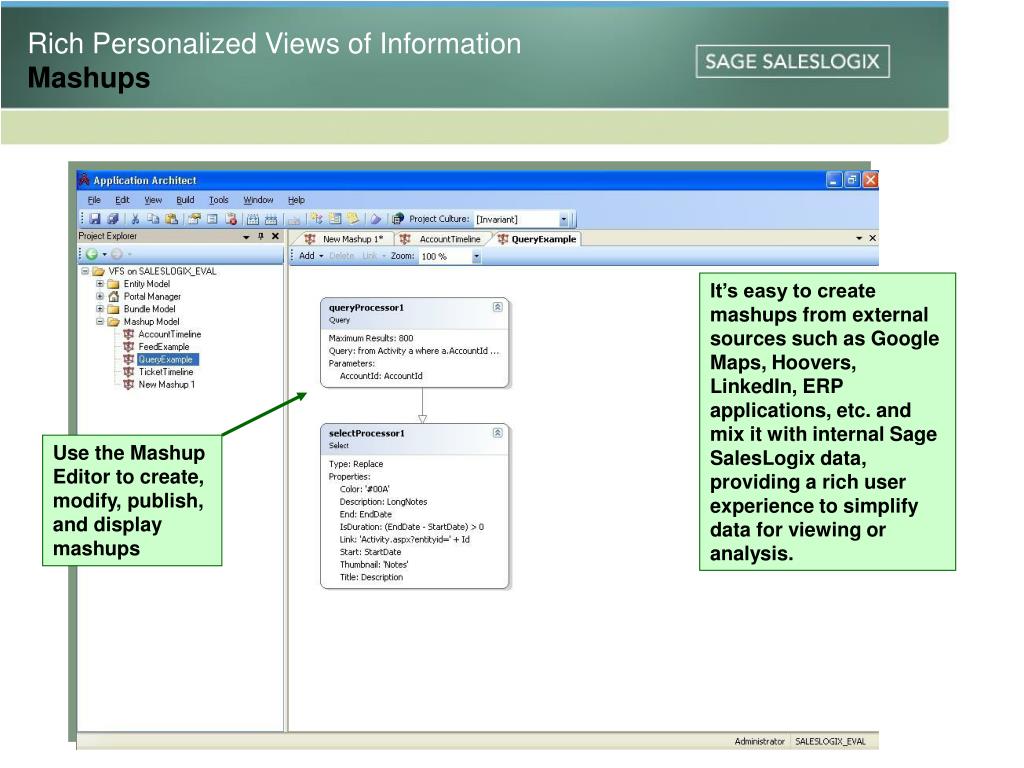The image size is (1024, 768).
Task: Click the Paste clipboard icon
Action: tap(171, 219)
